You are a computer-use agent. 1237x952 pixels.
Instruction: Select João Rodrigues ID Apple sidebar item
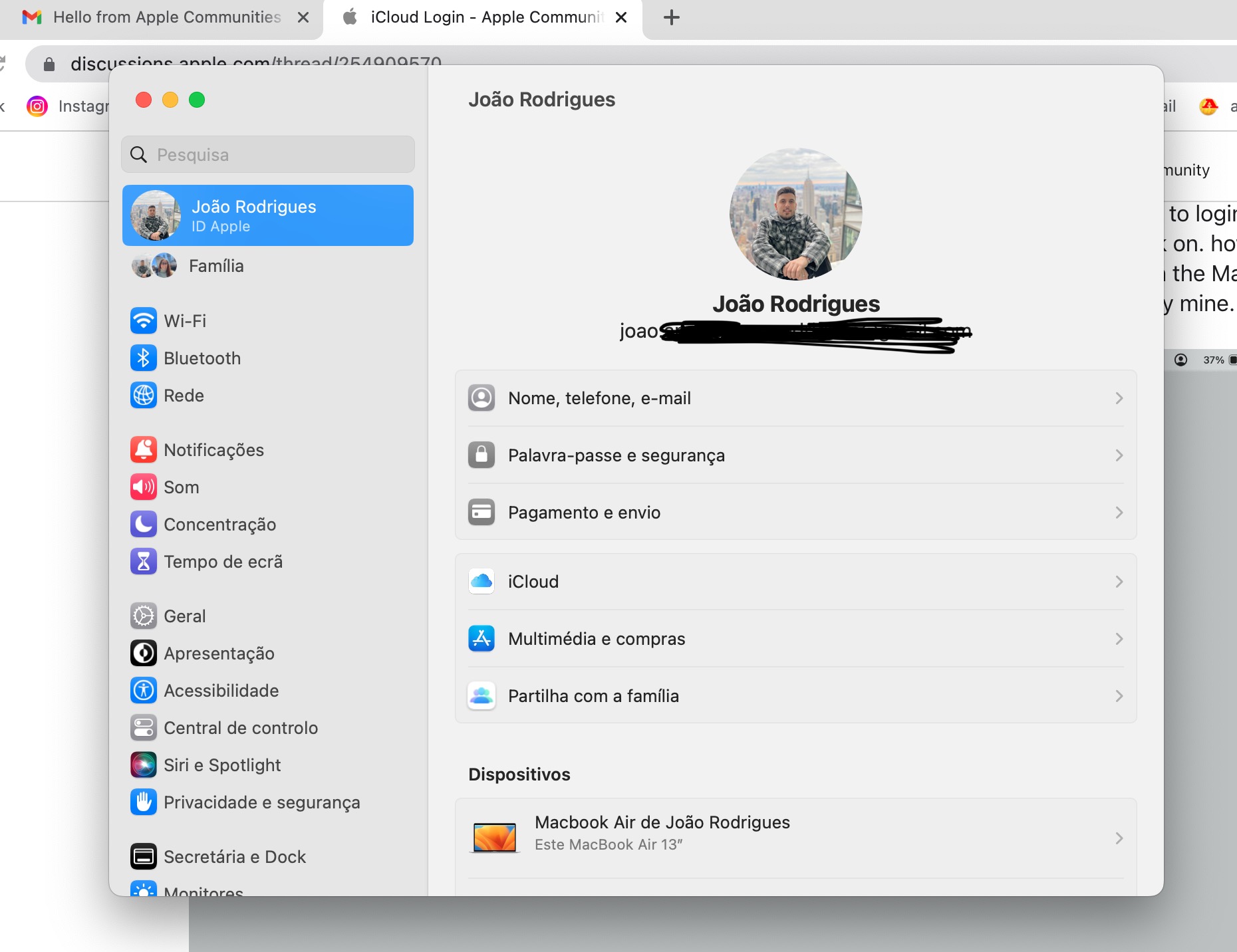[x=268, y=215]
